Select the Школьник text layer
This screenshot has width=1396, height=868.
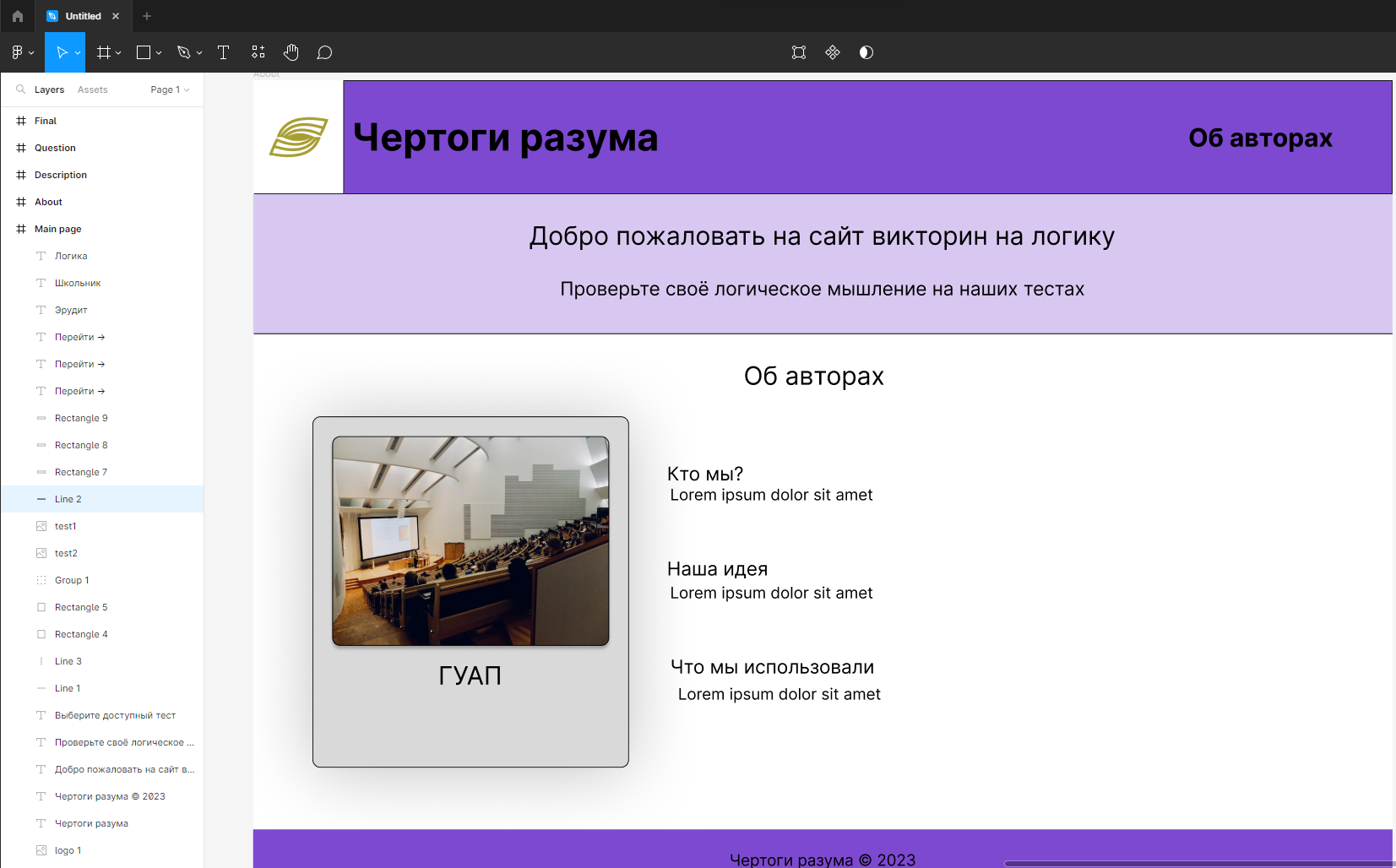(102, 283)
